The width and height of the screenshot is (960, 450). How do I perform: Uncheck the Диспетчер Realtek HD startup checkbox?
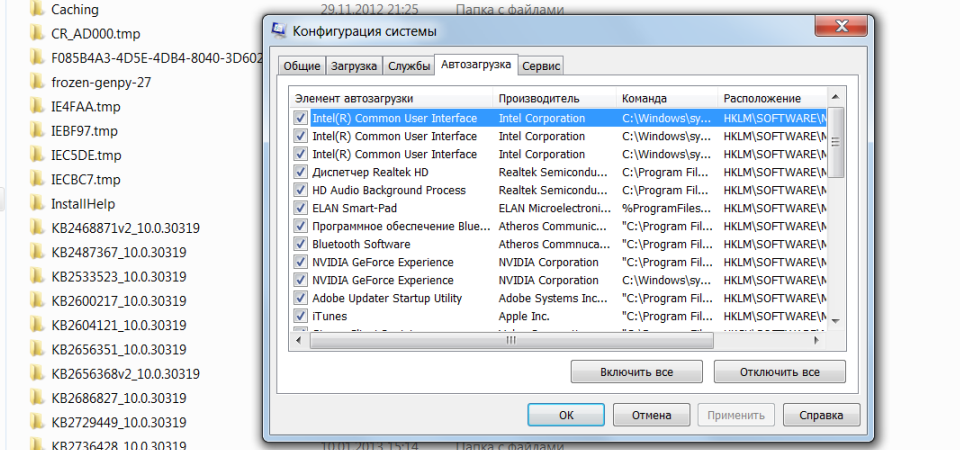(301, 172)
